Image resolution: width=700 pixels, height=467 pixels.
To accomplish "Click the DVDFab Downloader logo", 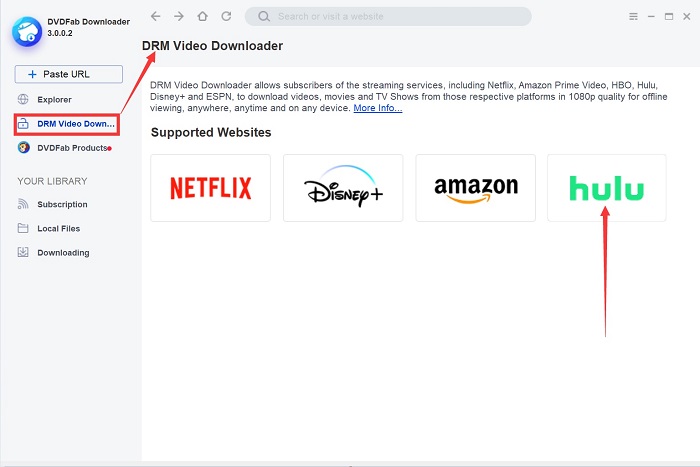I will pos(27,31).
